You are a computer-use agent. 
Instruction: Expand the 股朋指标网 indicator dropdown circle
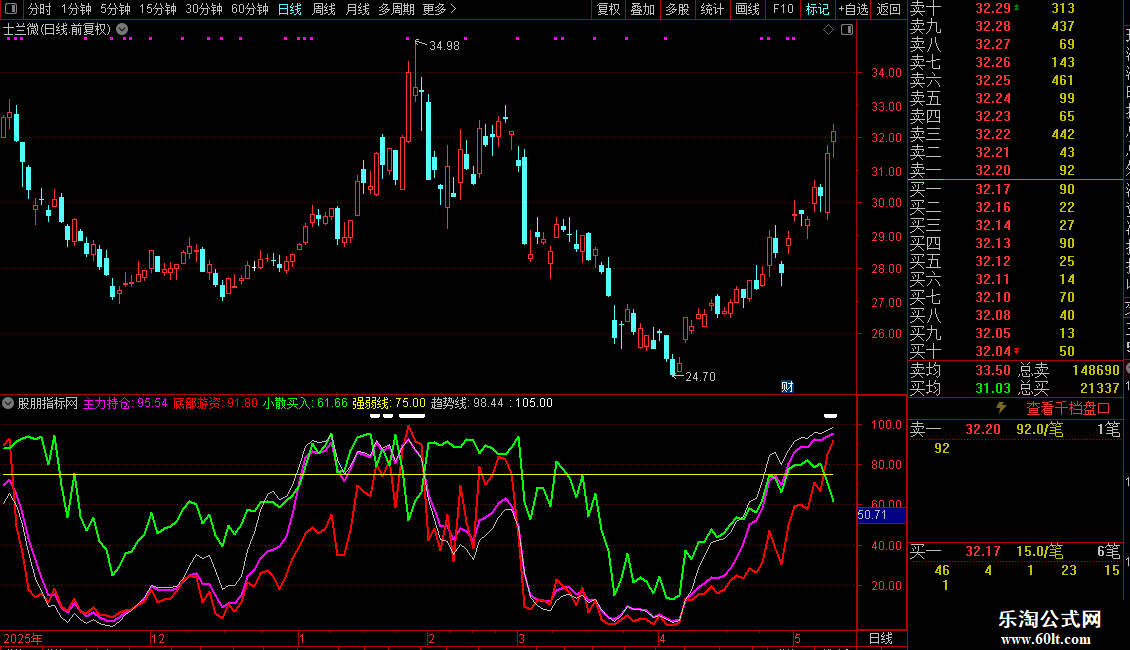click(8, 403)
